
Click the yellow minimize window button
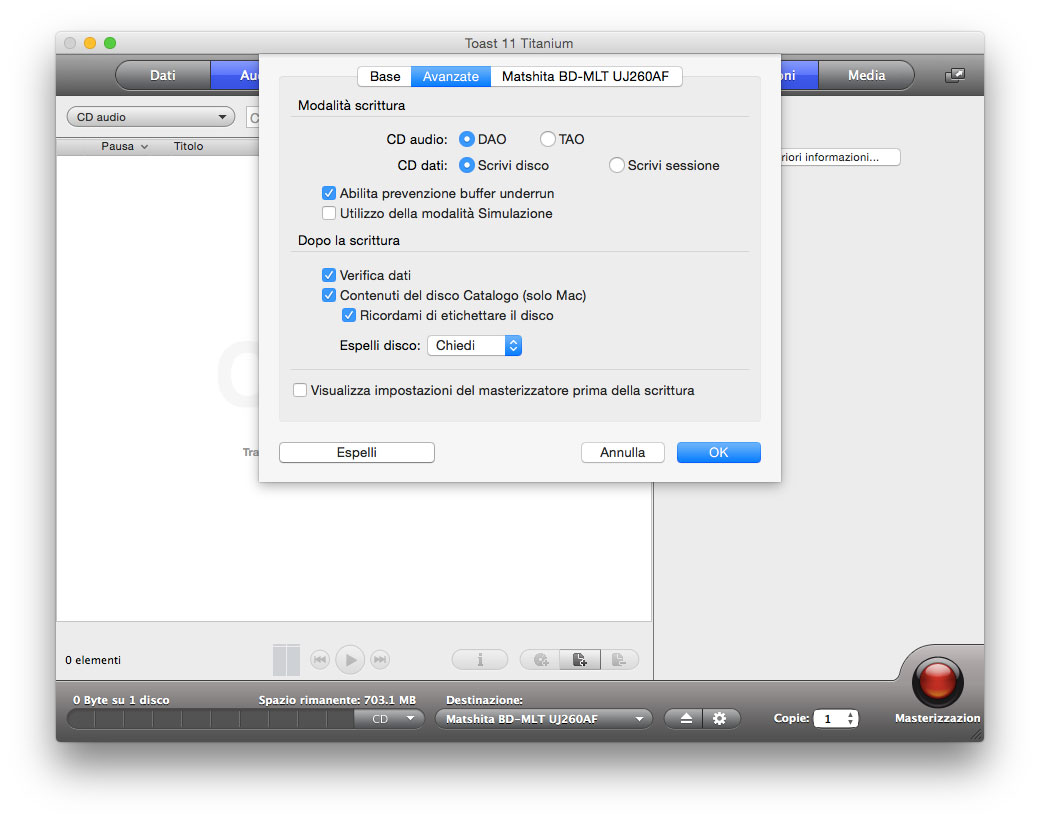click(90, 43)
